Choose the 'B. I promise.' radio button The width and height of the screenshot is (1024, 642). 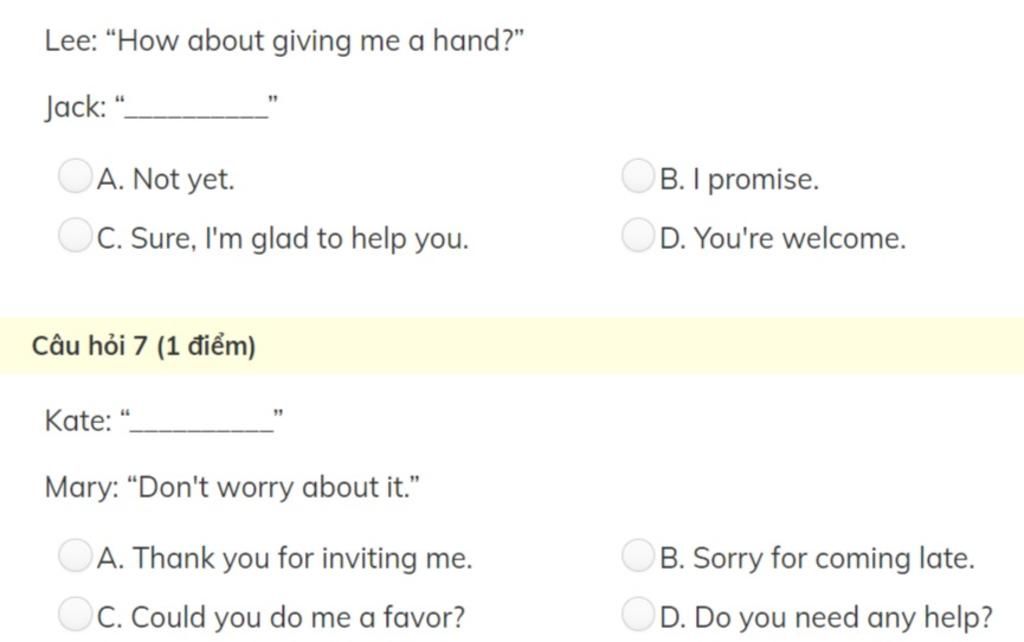tap(638, 176)
